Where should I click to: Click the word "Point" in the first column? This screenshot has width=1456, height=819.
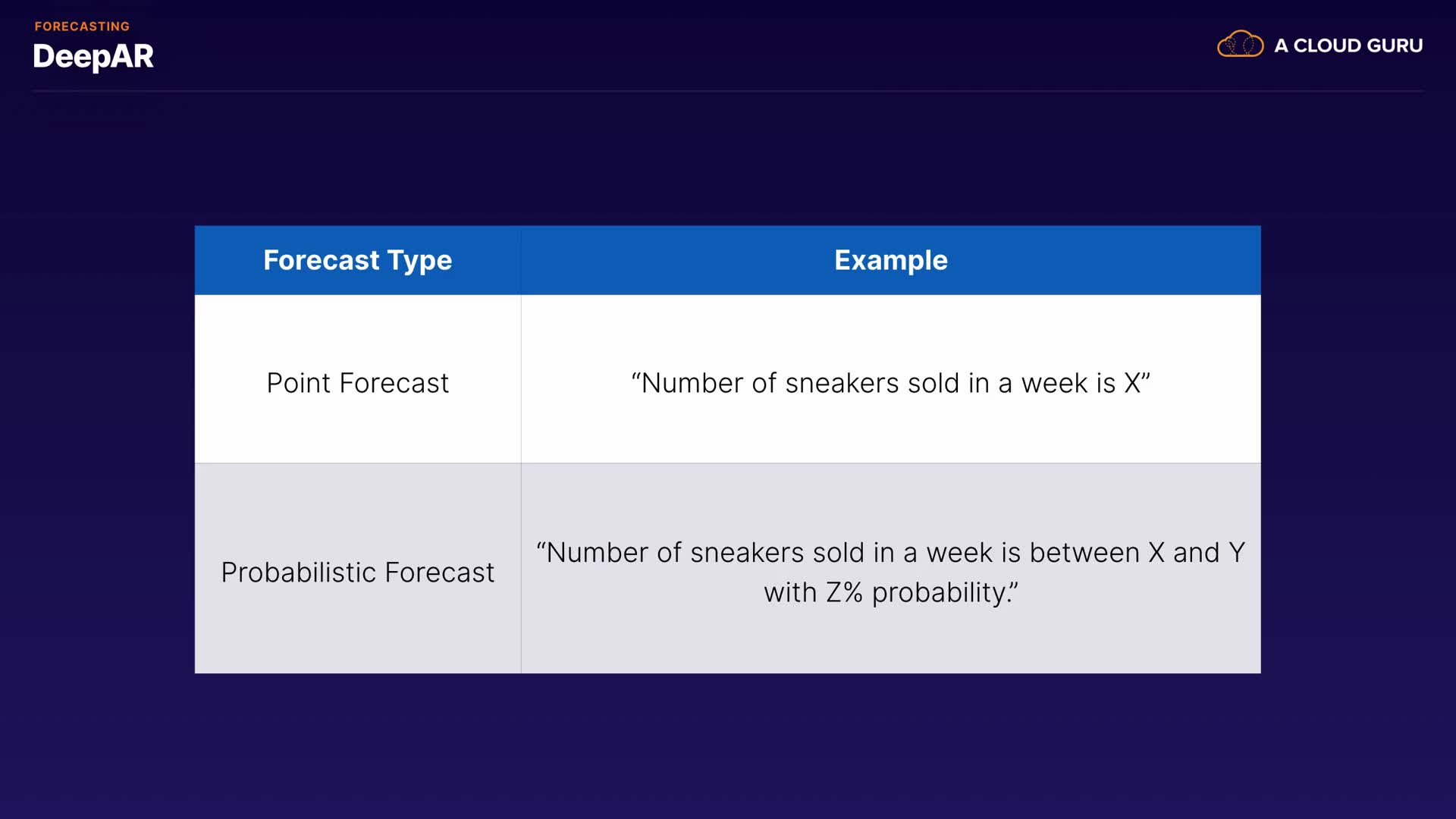tap(298, 383)
